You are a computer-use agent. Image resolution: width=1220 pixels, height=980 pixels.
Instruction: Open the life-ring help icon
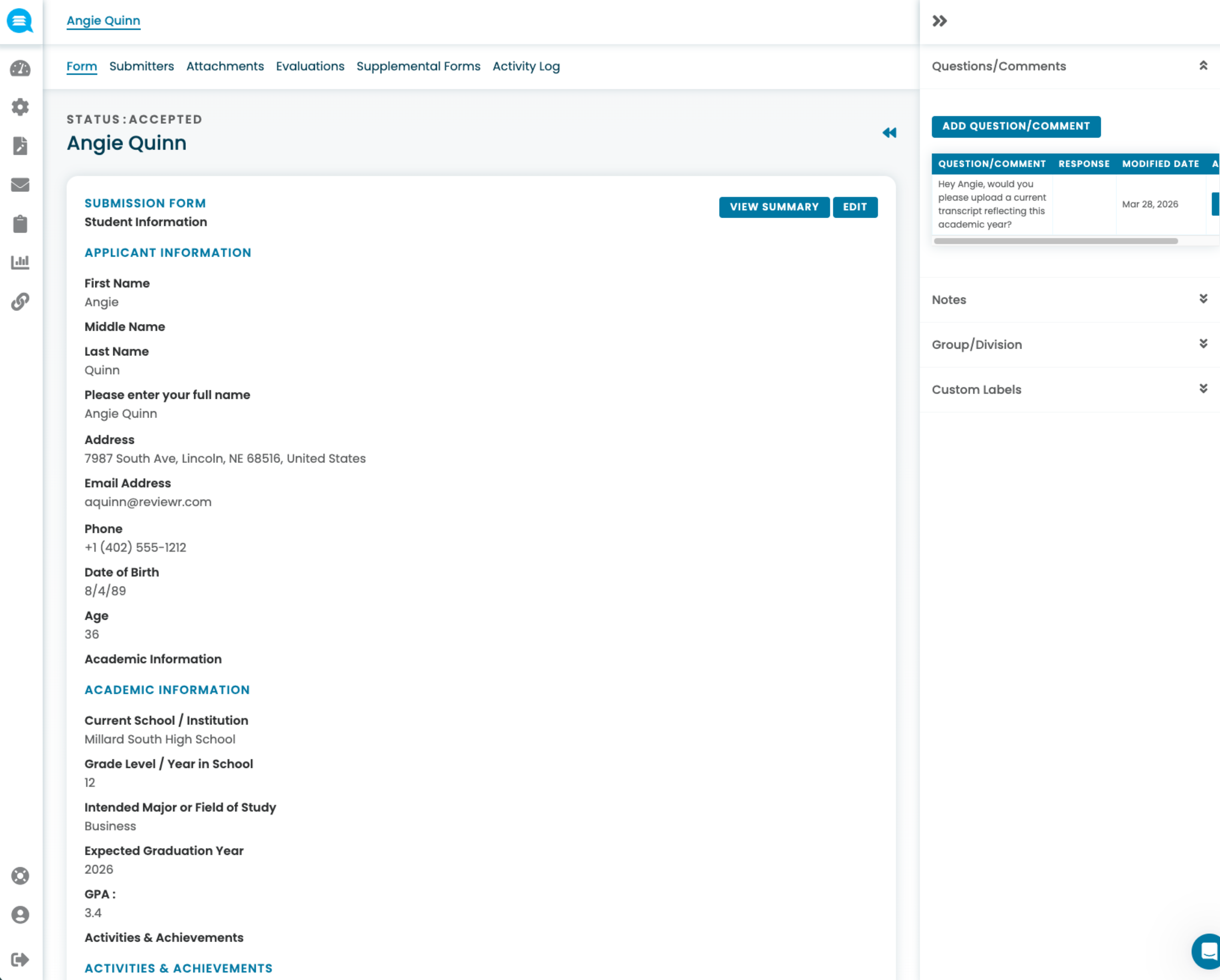(20, 876)
